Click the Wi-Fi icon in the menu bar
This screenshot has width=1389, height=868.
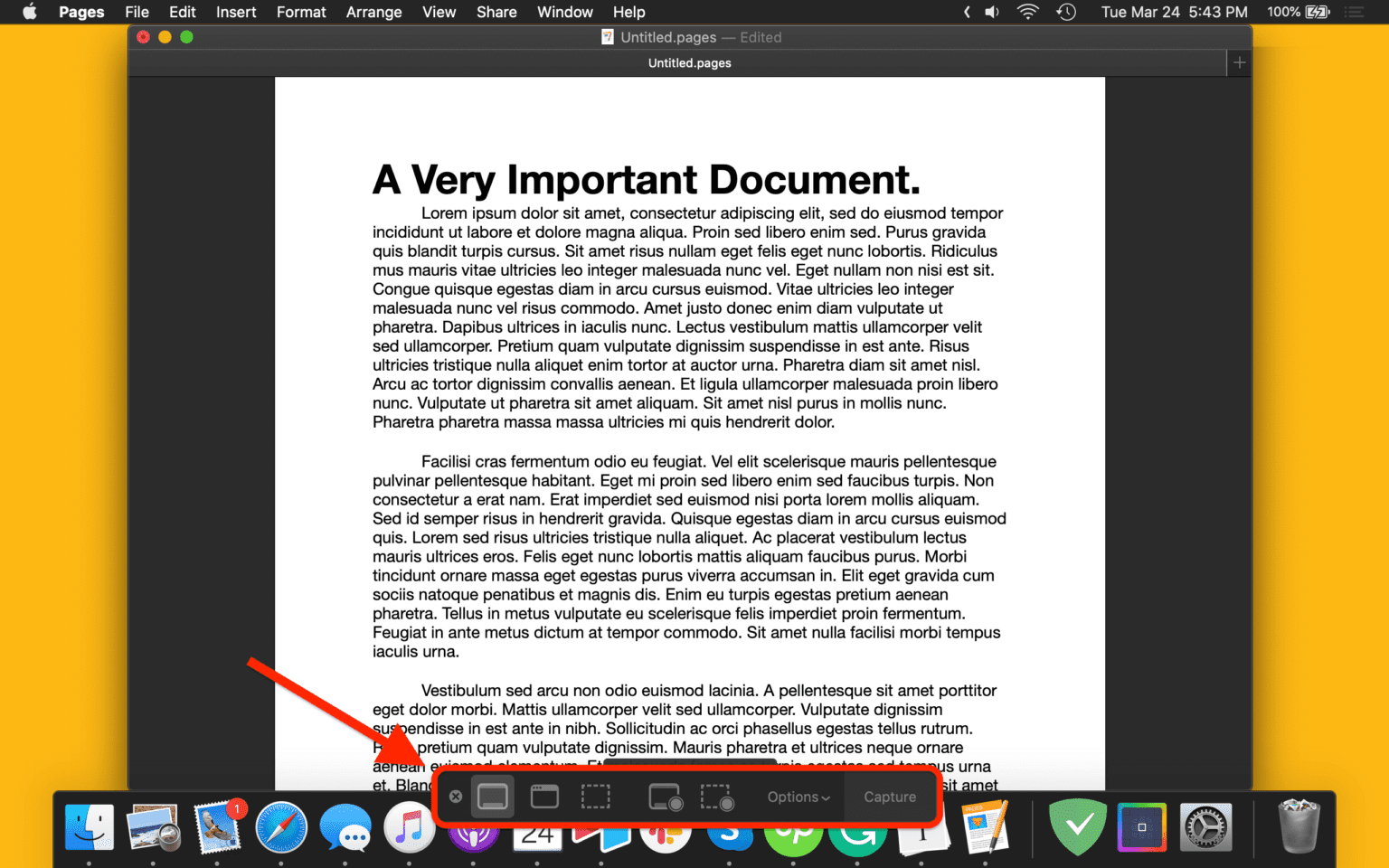(1027, 12)
